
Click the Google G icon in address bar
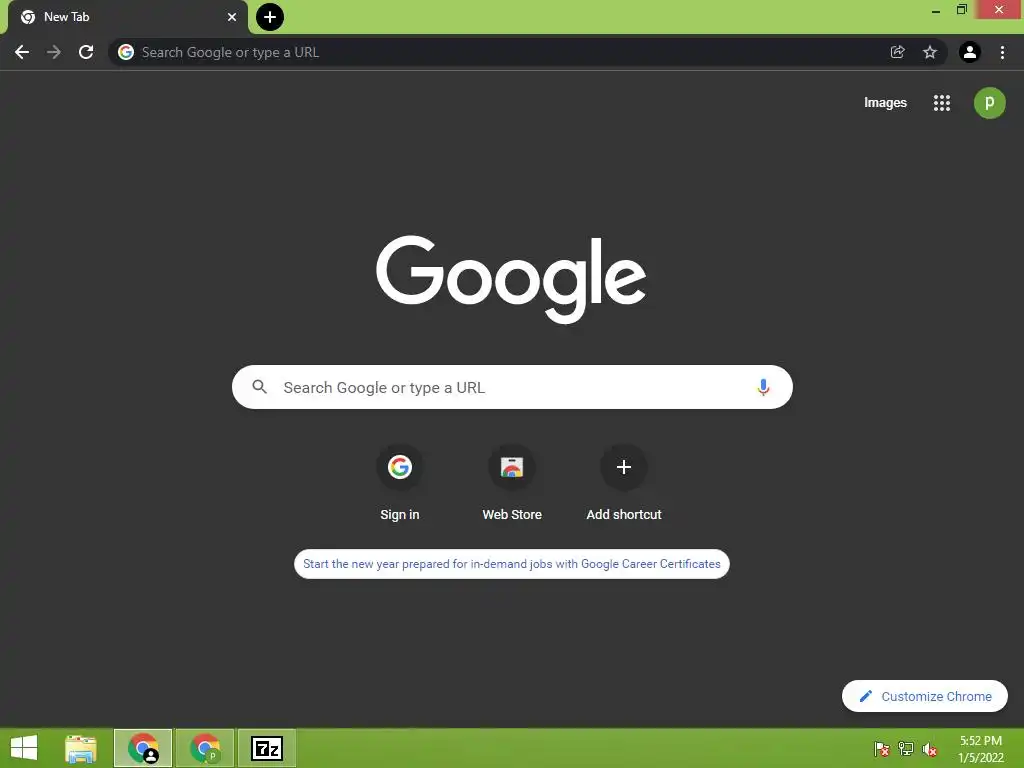tap(126, 52)
